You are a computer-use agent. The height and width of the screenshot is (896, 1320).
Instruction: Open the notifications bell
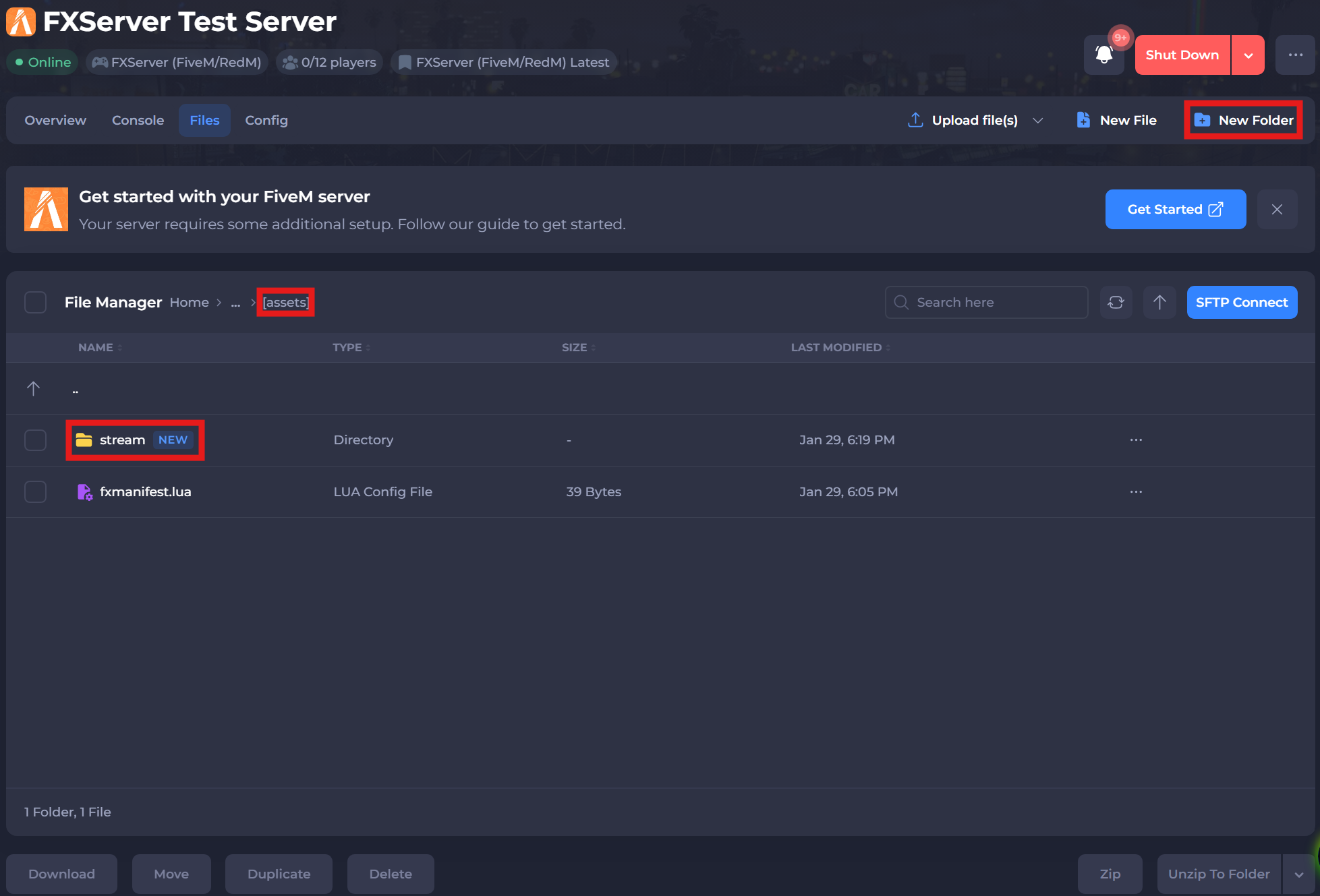[x=1103, y=55]
